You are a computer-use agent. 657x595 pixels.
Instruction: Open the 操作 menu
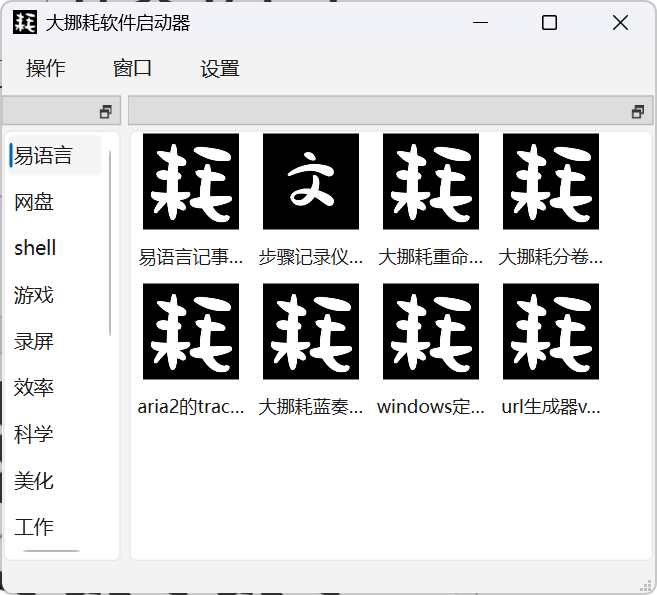pyautogui.click(x=46, y=68)
